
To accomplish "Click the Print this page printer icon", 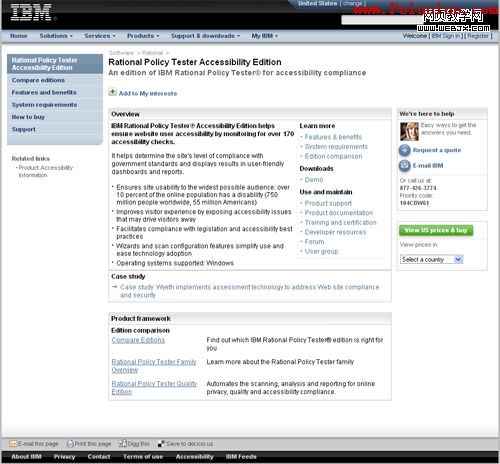I will (70, 444).
